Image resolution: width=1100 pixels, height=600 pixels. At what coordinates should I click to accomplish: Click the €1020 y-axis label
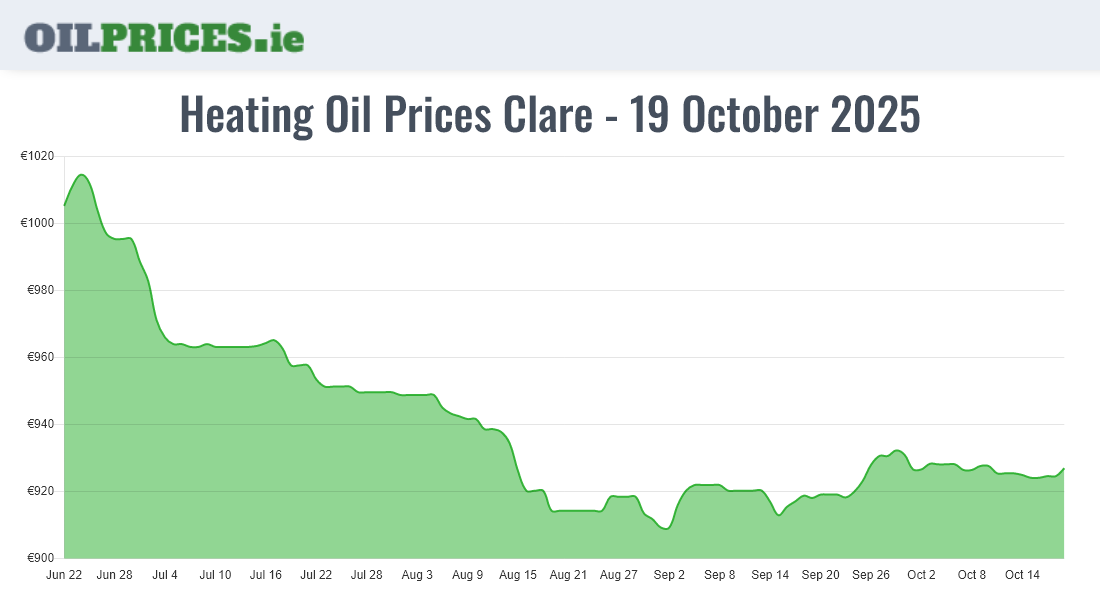pyautogui.click(x=38, y=156)
